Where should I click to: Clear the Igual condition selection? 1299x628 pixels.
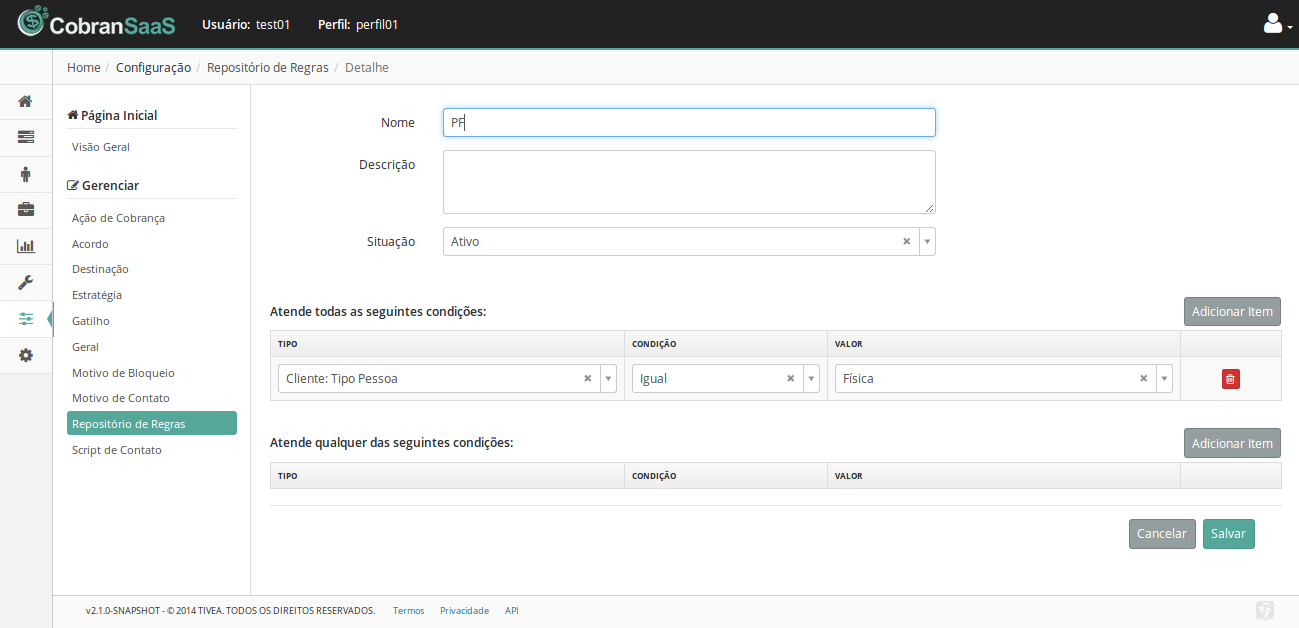click(791, 379)
